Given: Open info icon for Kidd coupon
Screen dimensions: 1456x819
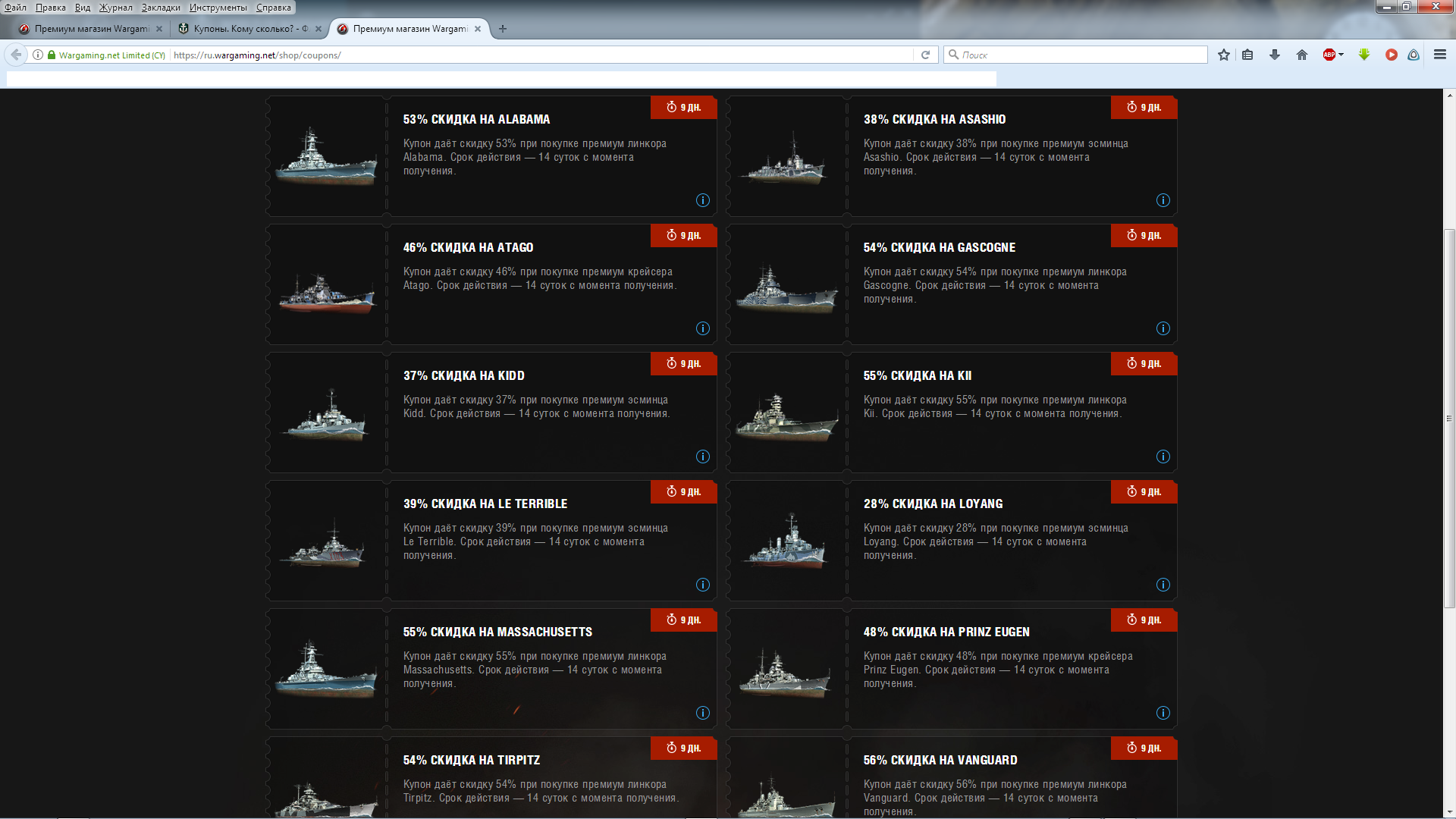Looking at the screenshot, I should click(x=703, y=457).
